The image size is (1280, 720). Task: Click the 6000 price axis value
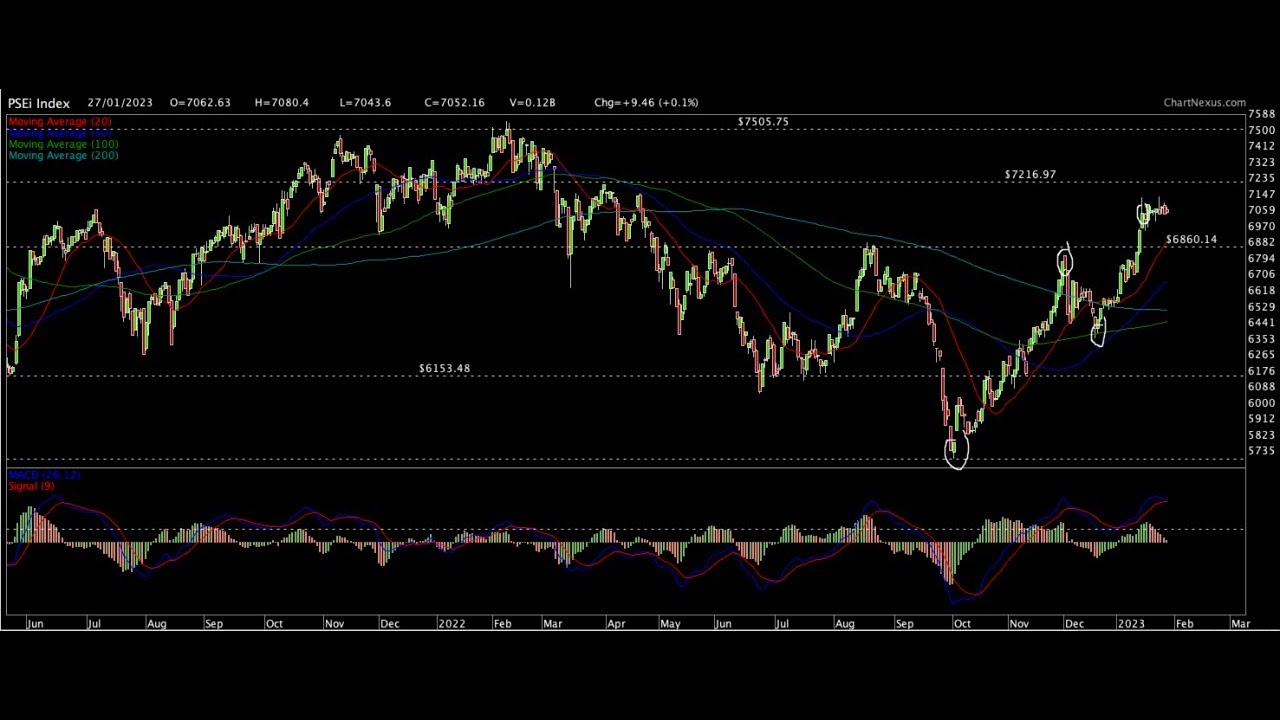pyautogui.click(x=1261, y=403)
